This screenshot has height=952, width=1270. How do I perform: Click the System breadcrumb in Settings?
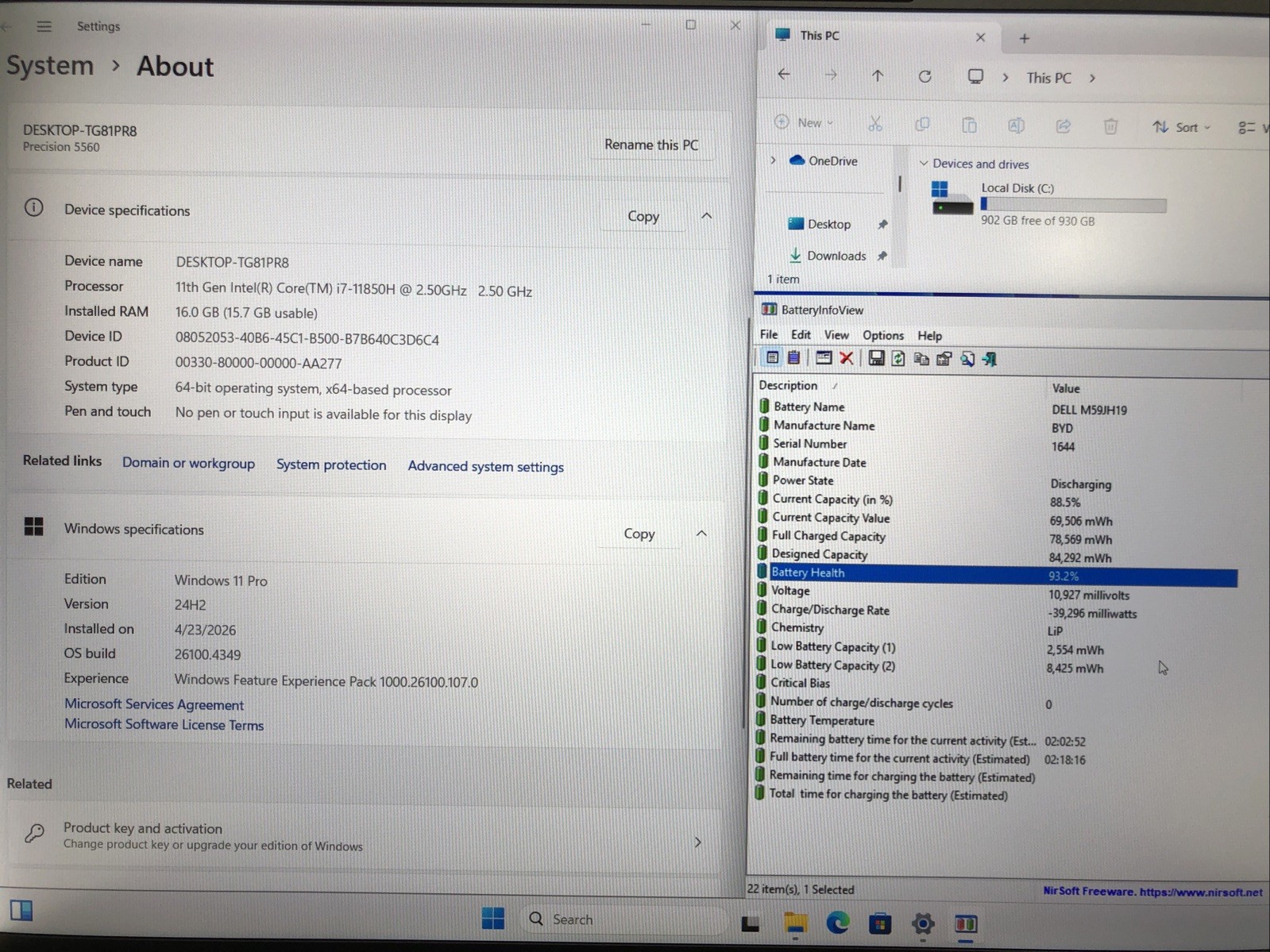49,65
